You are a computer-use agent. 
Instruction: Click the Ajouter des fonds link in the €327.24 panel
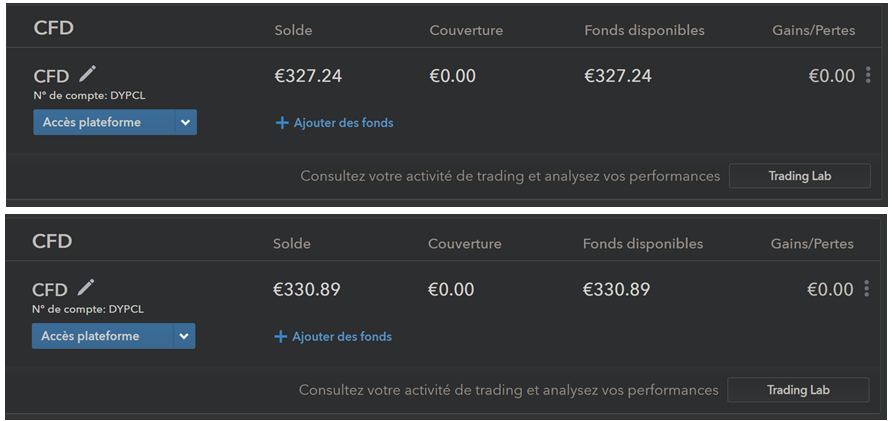click(343, 123)
